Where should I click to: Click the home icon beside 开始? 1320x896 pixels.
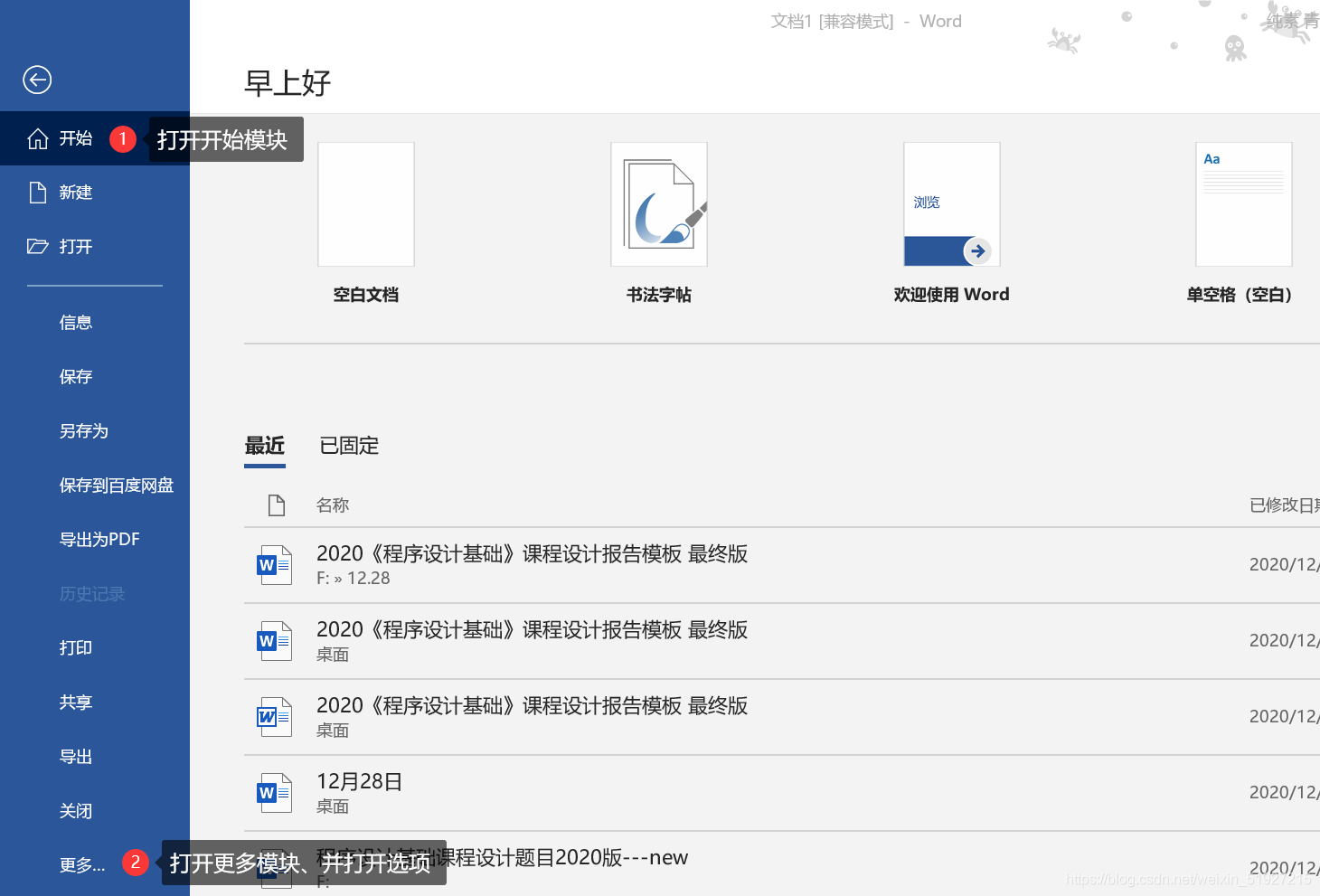(x=38, y=138)
